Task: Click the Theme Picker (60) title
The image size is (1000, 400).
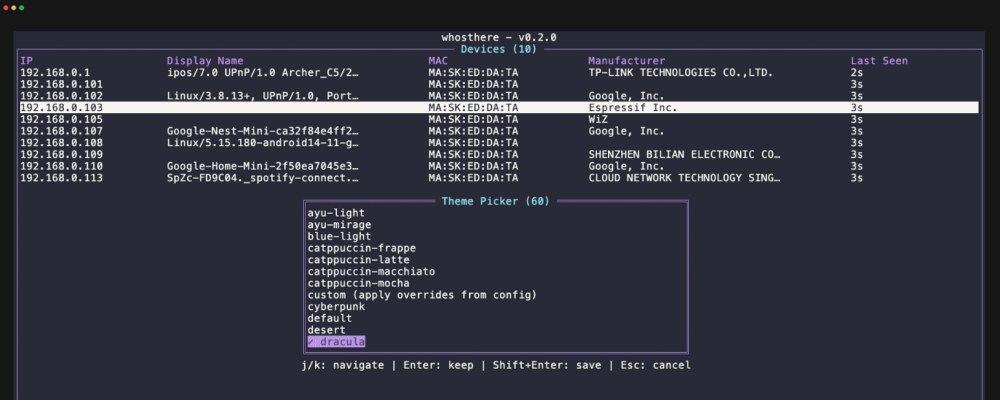Action: [x=495, y=202]
